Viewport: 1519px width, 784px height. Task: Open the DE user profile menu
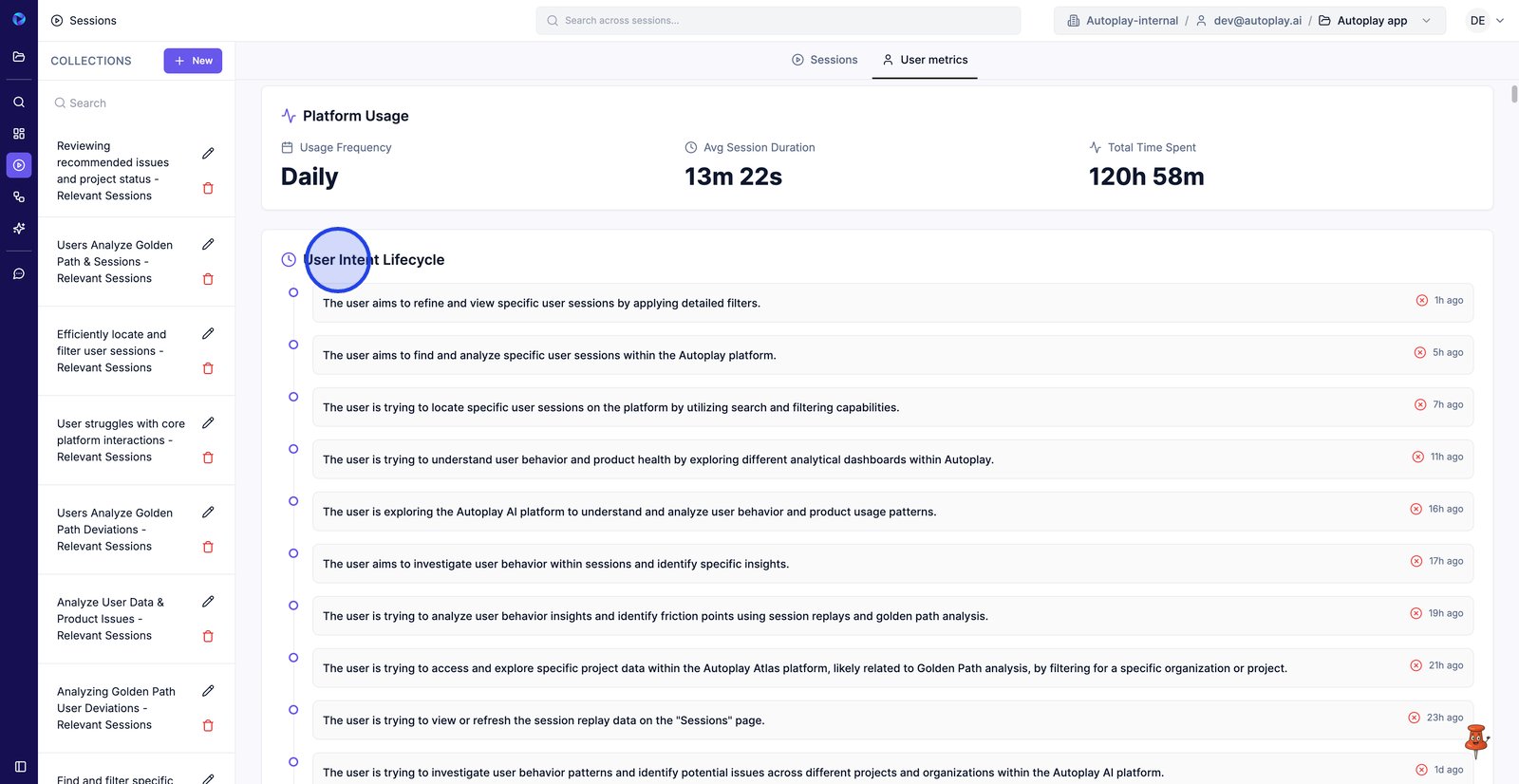tap(1486, 21)
